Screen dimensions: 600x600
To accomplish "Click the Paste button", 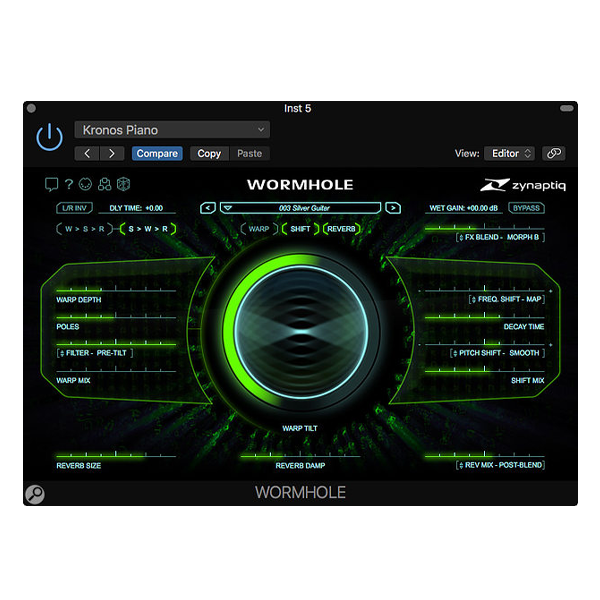I will click(249, 153).
